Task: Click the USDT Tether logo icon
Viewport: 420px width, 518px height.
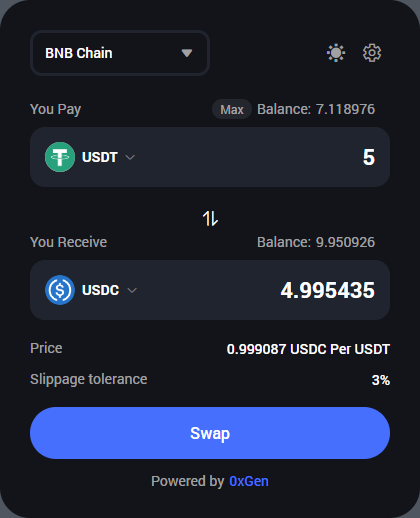Action: click(60, 157)
